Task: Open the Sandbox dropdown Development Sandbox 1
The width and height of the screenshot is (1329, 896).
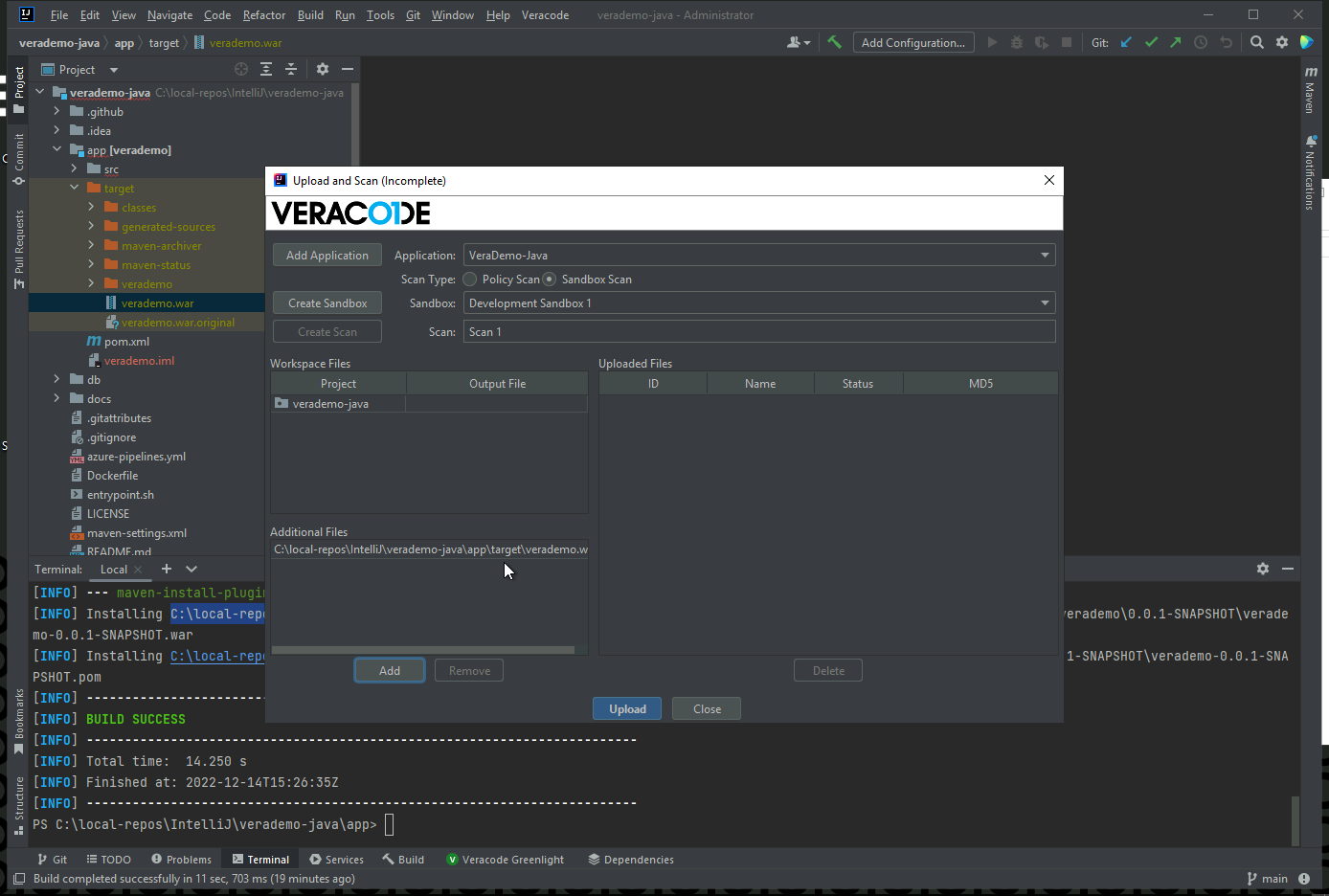Action: (759, 303)
